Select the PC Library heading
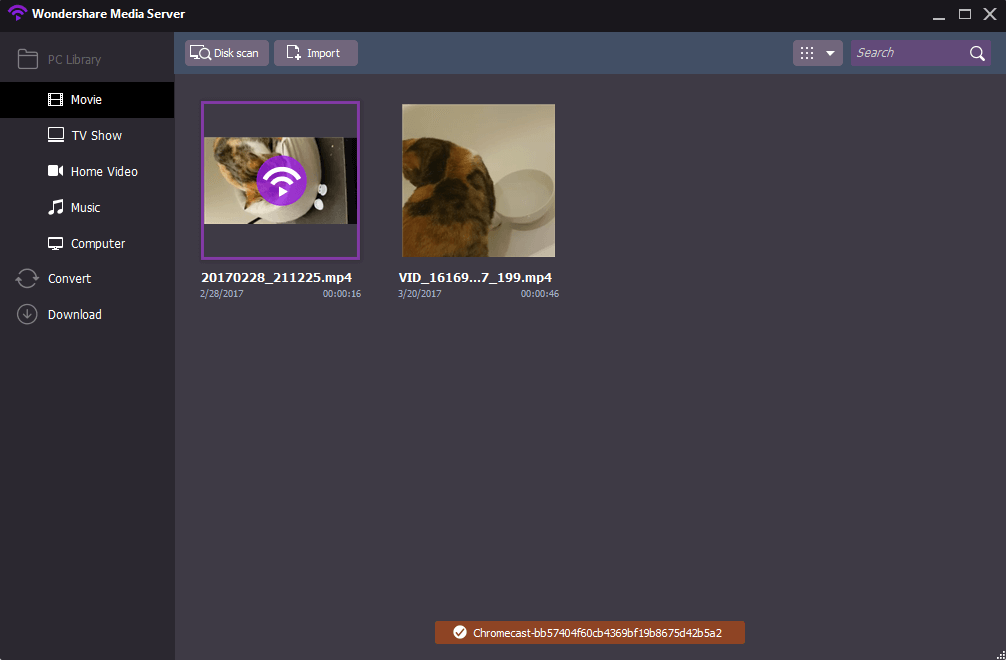The height and width of the screenshot is (660, 1006). click(x=74, y=60)
